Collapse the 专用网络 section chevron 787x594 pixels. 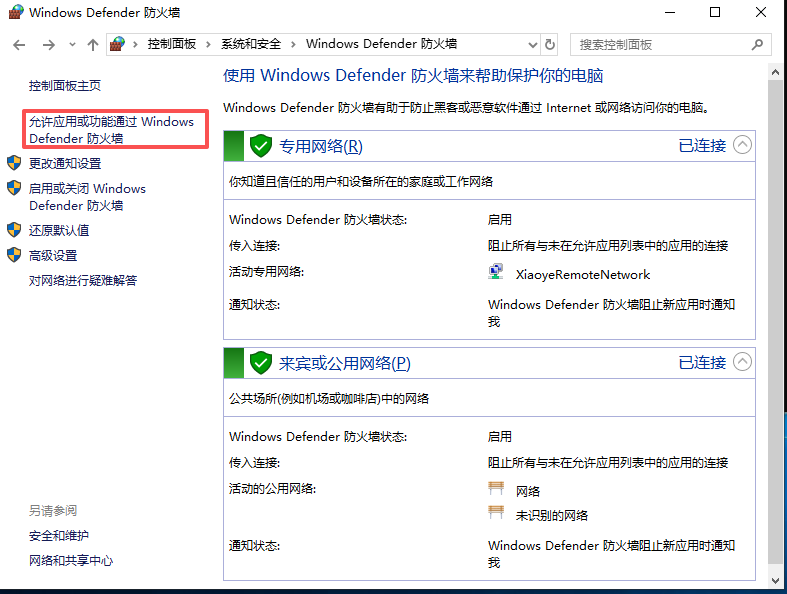[742, 145]
